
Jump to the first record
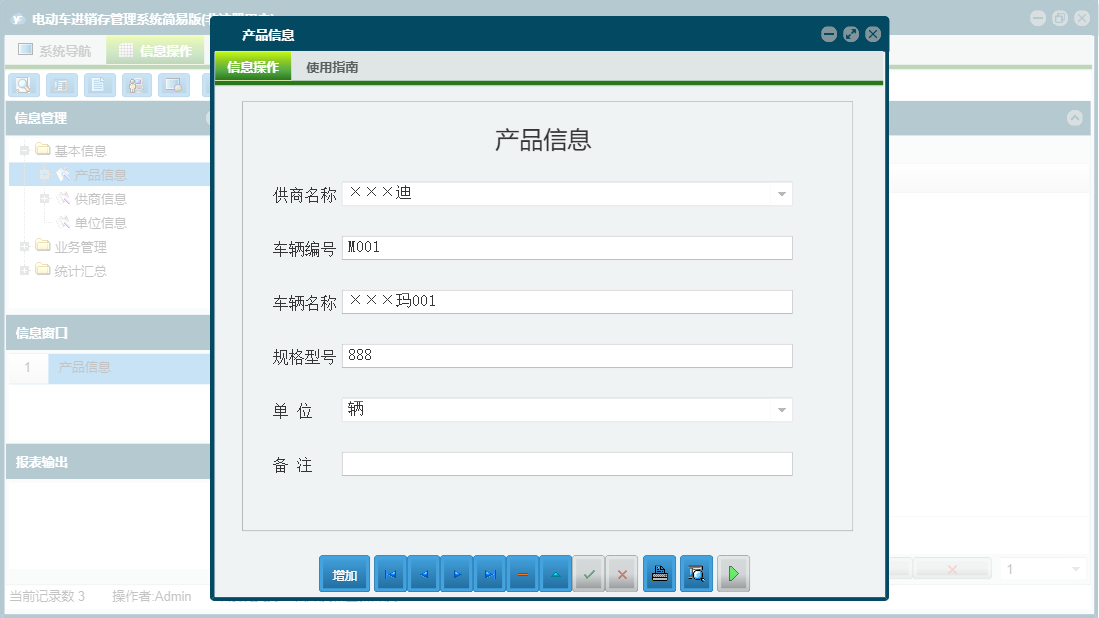tap(390, 573)
